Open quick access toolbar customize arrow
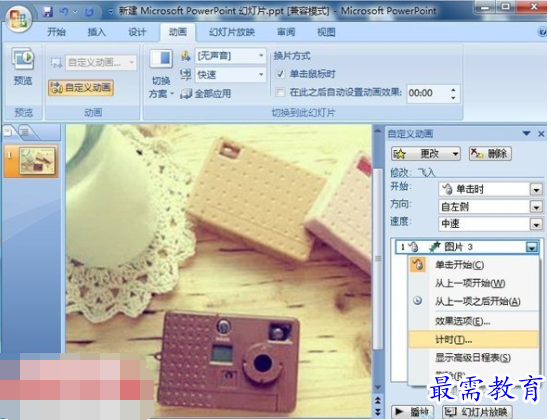This screenshot has width=551, height=420. click(111, 12)
